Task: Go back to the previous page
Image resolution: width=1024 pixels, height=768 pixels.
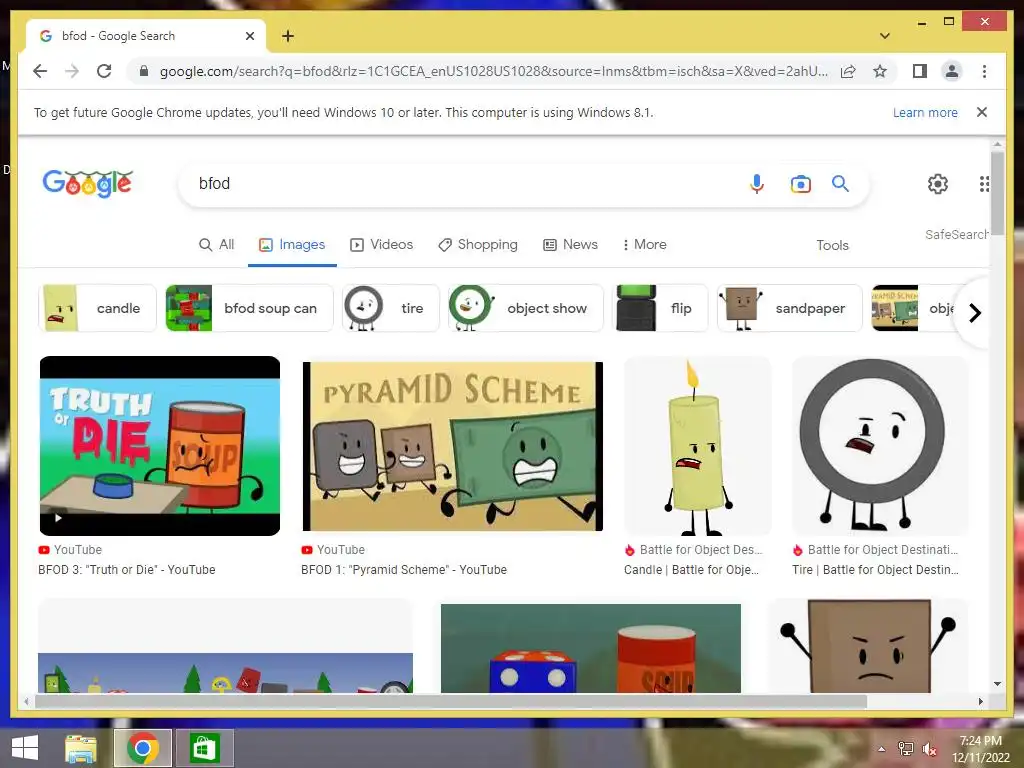Action: coord(40,71)
